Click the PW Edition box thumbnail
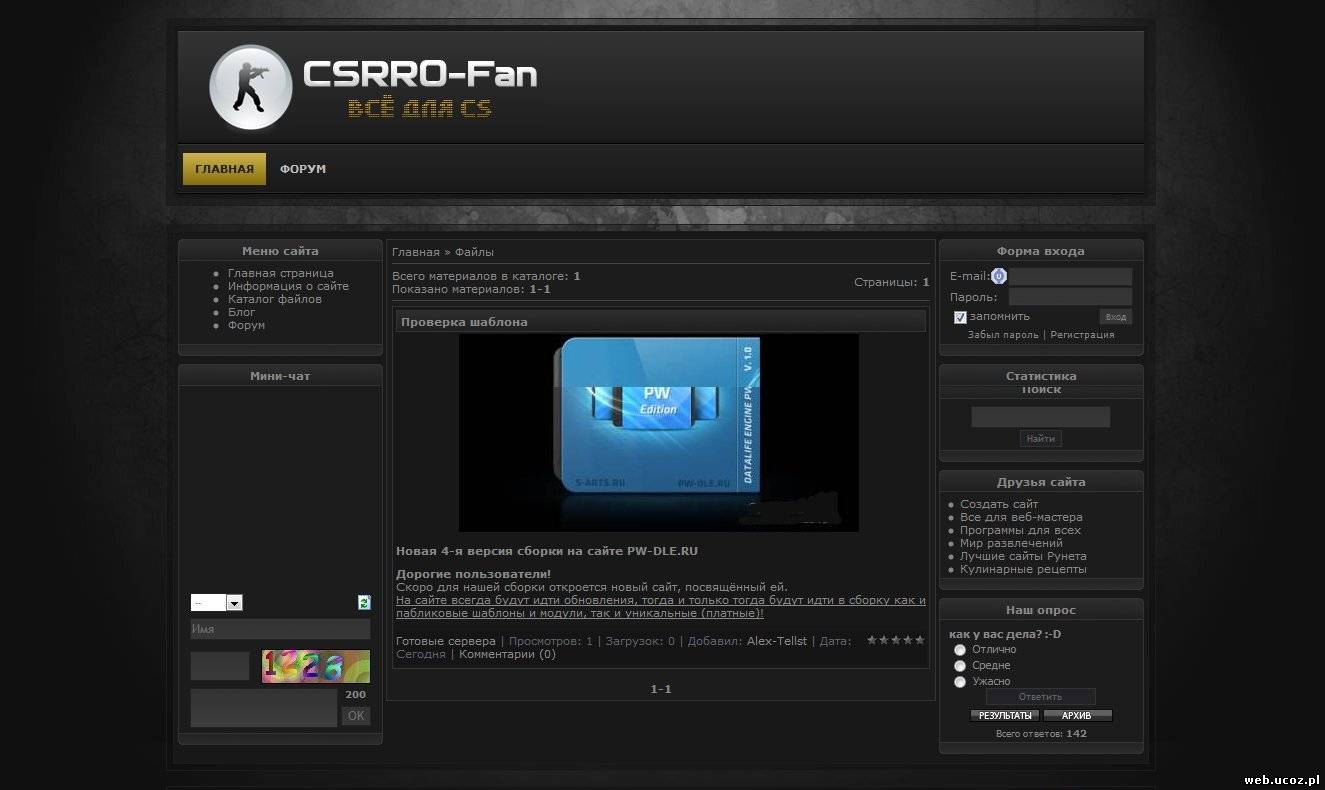Screen dimensions: 1325x790 658,432
